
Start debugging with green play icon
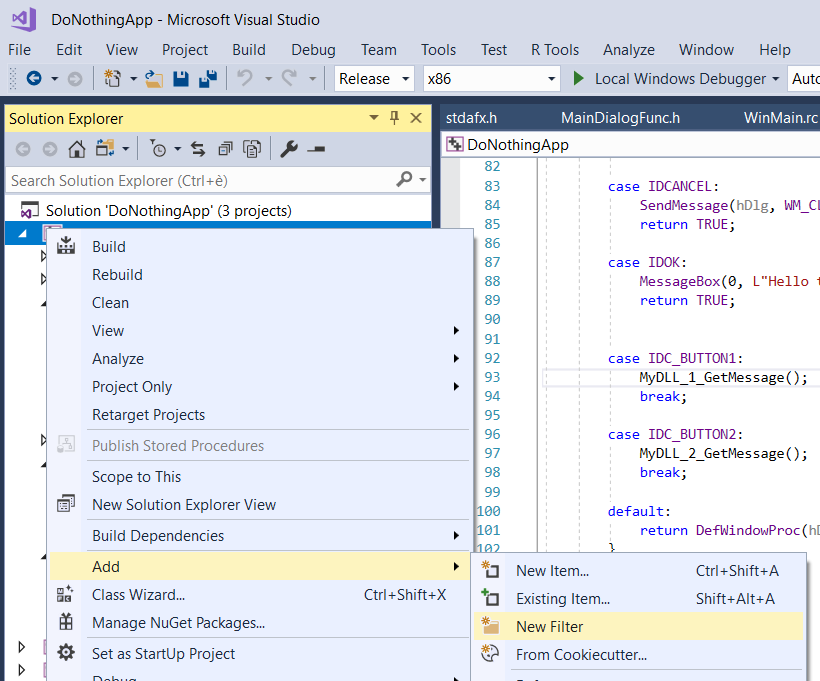click(578, 79)
